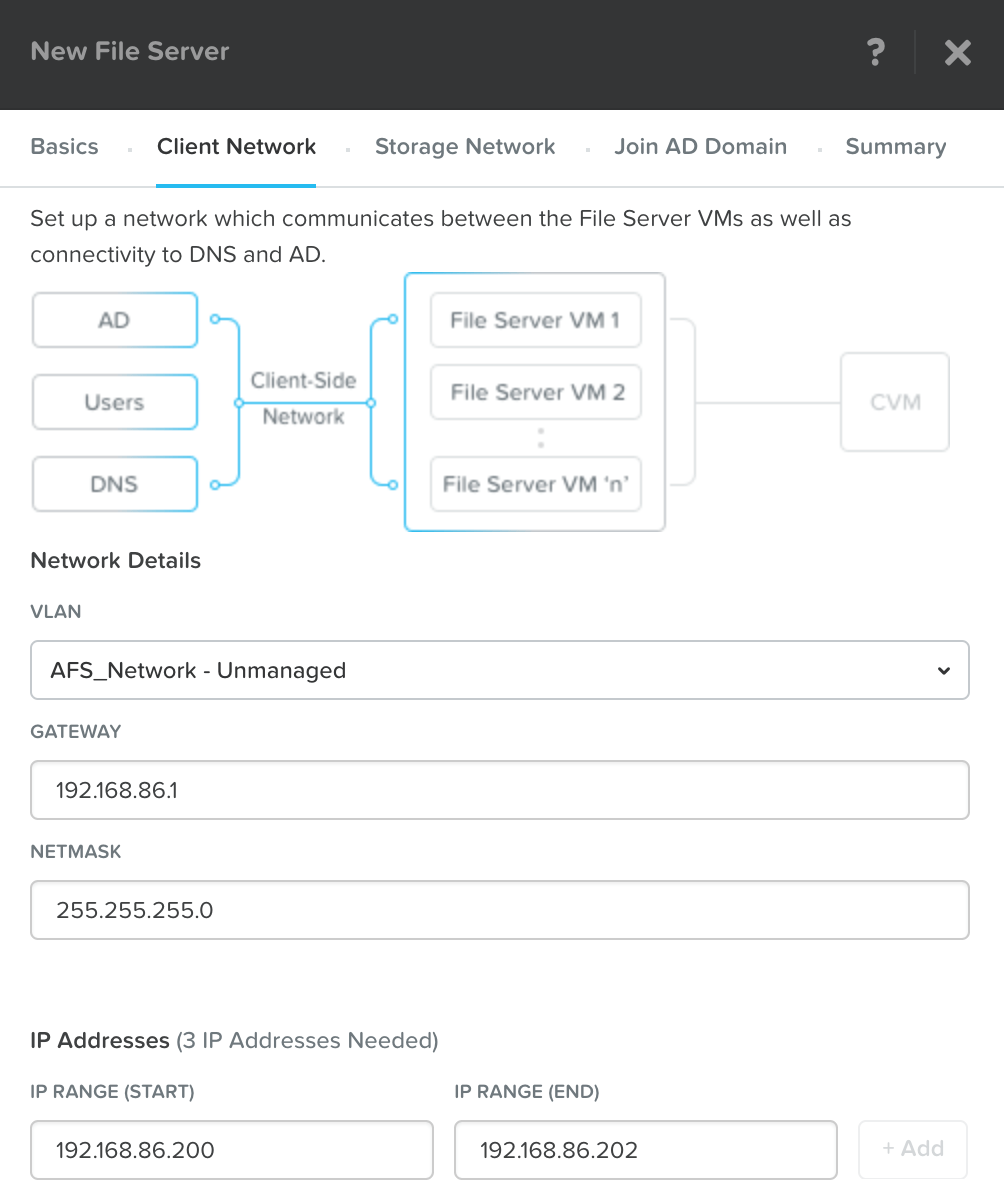
Task: Click File Server VM 1 box
Action: pyautogui.click(x=535, y=320)
